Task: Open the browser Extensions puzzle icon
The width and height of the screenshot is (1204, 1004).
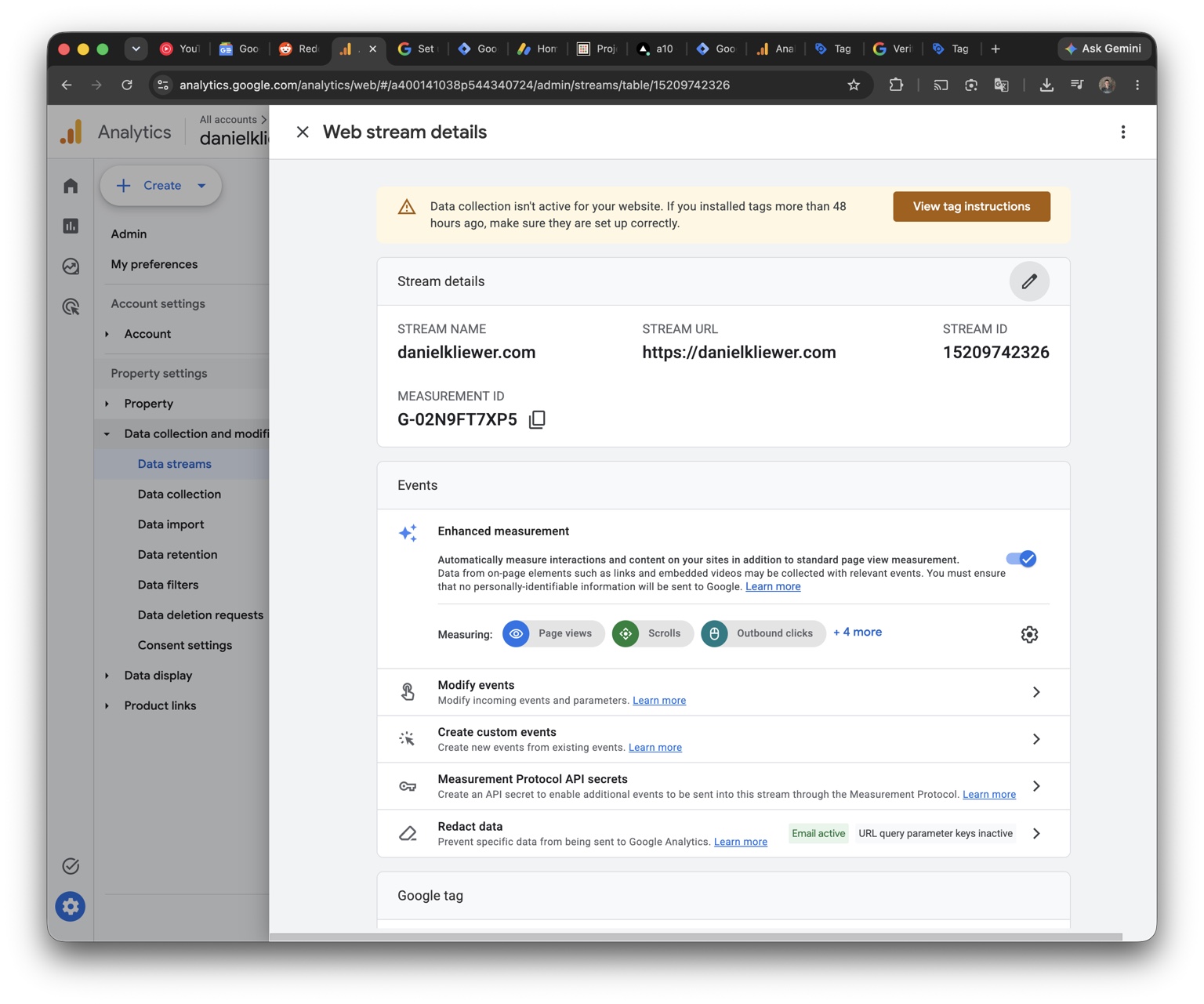Action: [x=896, y=85]
